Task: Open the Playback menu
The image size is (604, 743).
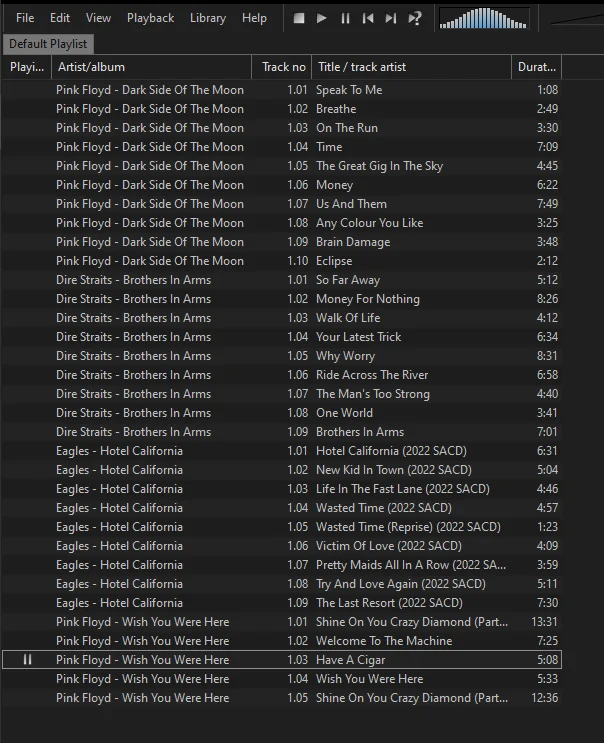Action: point(150,18)
